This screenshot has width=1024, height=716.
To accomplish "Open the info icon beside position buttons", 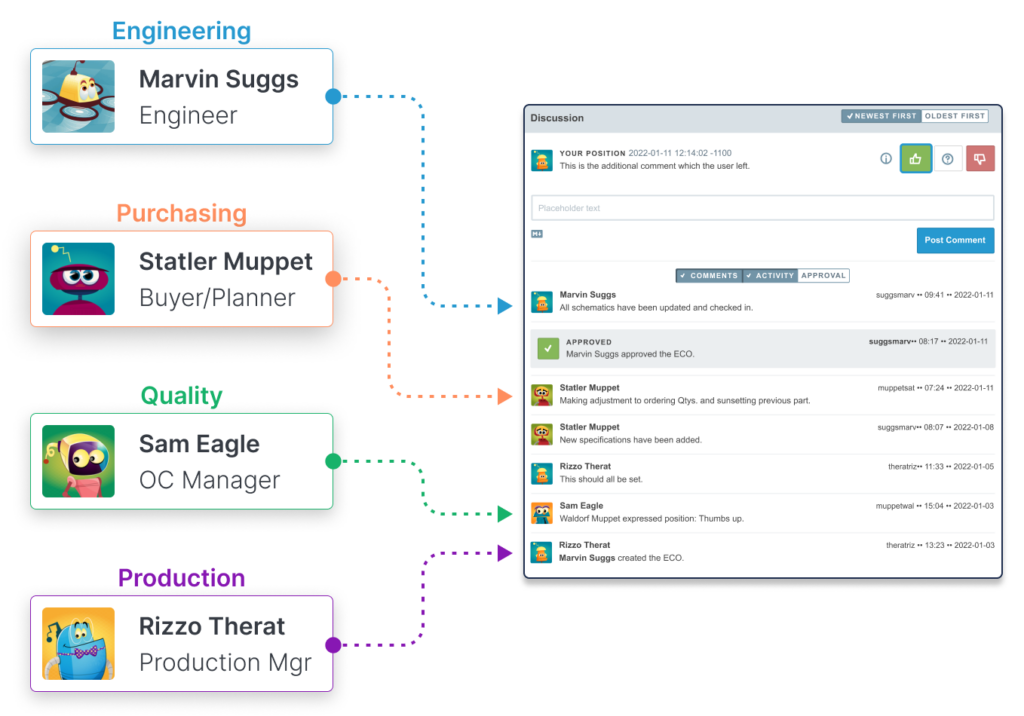I will (886, 159).
